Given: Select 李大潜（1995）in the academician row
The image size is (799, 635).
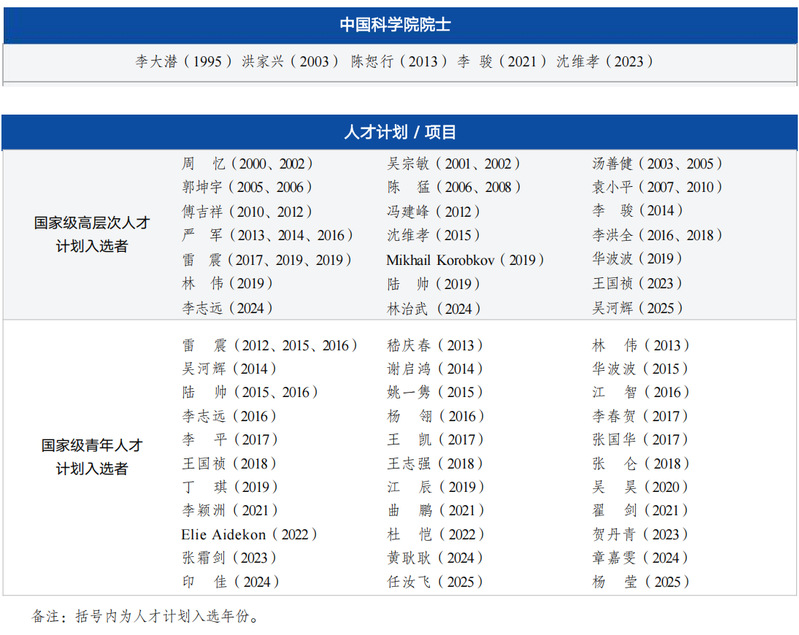Looking at the screenshot, I should pyautogui.click(x=184, y=61).
